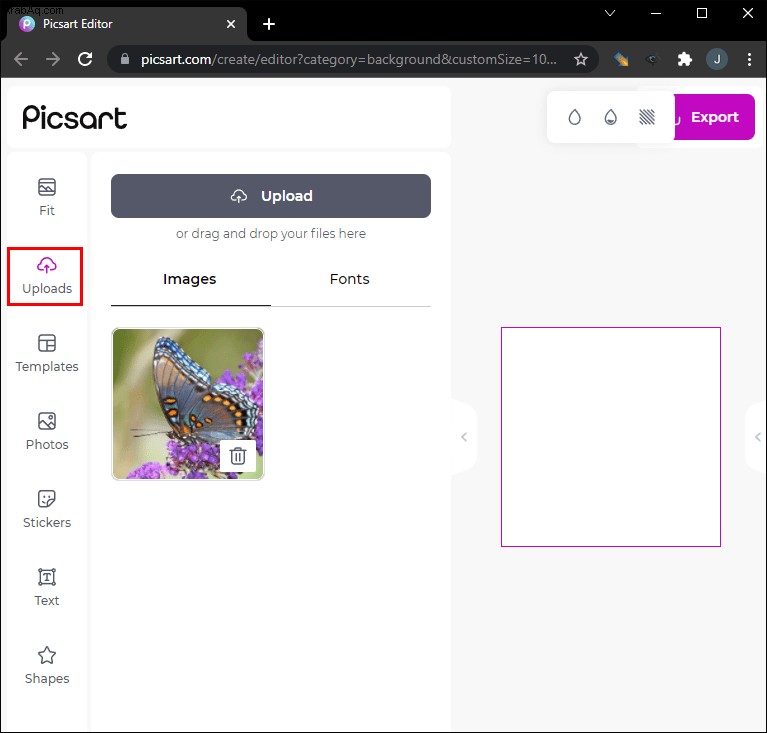This screenshot has width=767, height=733.
Task: View site security lock icon
Action: coord(125,59)
